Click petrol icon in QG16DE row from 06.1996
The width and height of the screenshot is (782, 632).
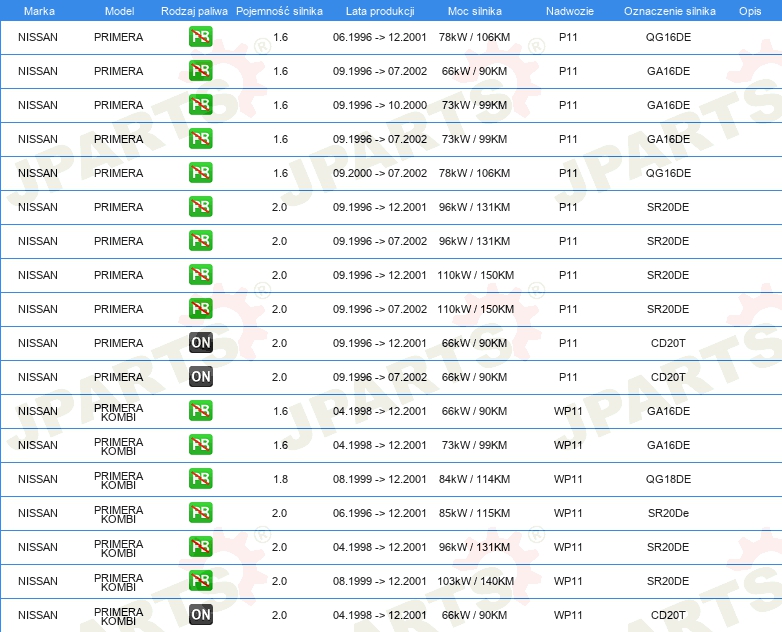(x=200, y=37)
